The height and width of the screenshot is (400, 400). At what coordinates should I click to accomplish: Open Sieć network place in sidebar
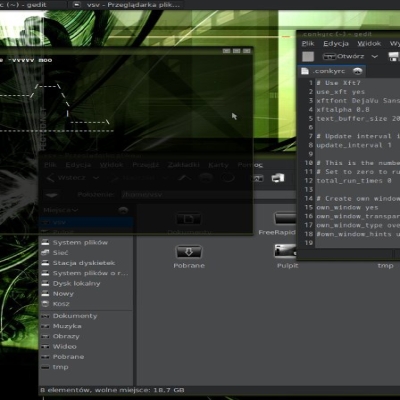pyautogui.click(x=60, y=253)
